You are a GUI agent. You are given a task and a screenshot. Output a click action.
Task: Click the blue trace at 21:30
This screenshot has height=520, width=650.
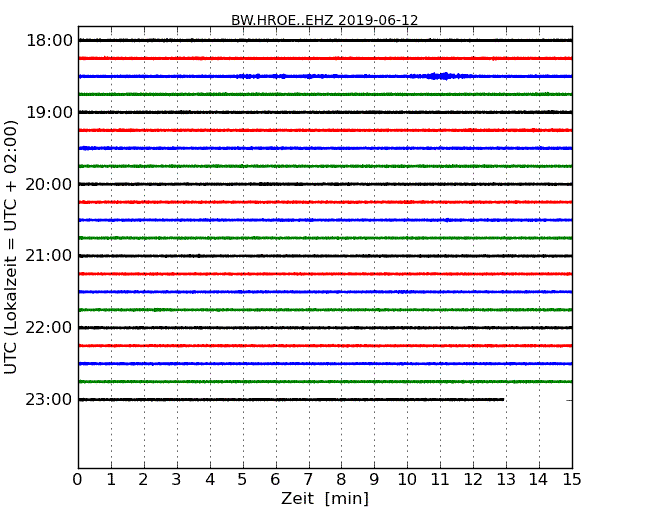[325, 292]
